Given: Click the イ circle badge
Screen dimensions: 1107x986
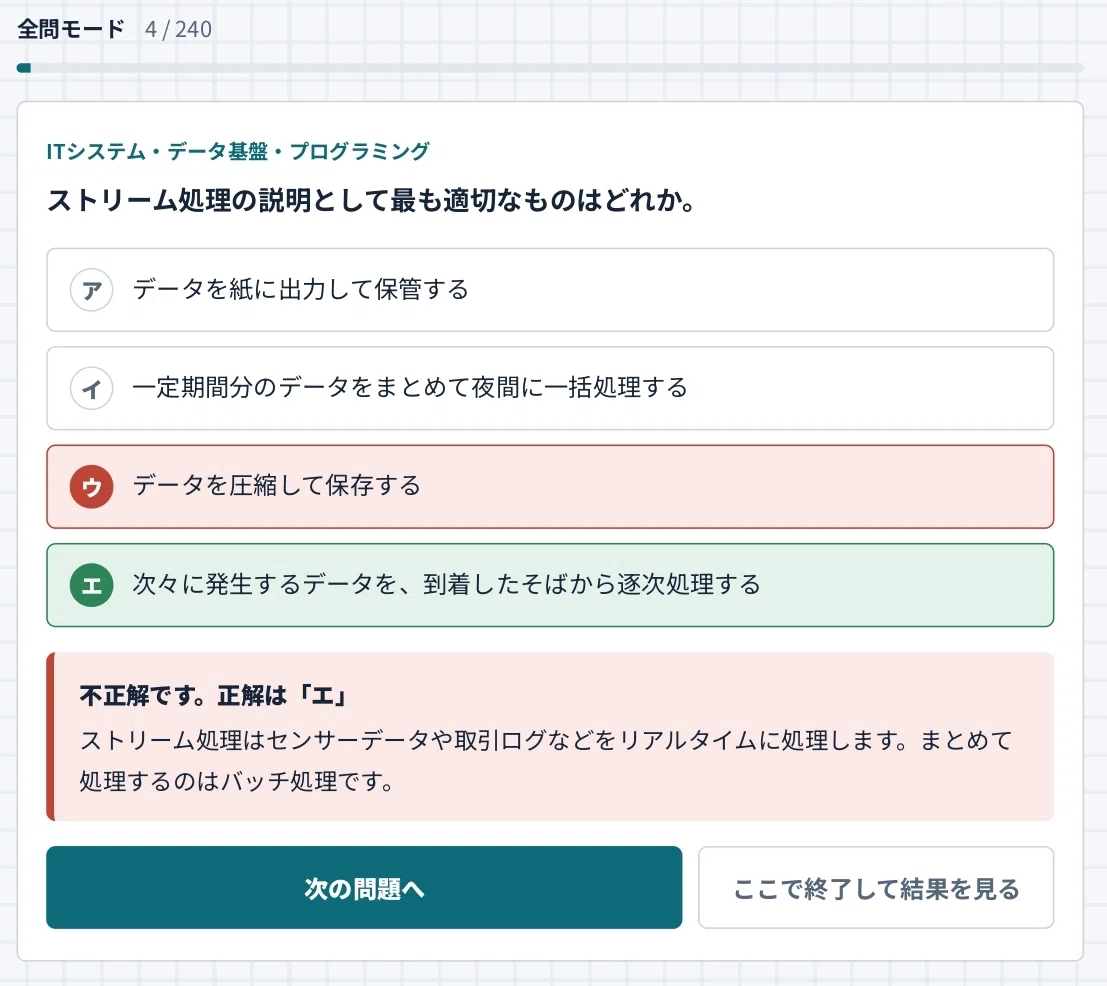Looking at the screenshot, I should point(91,388).
